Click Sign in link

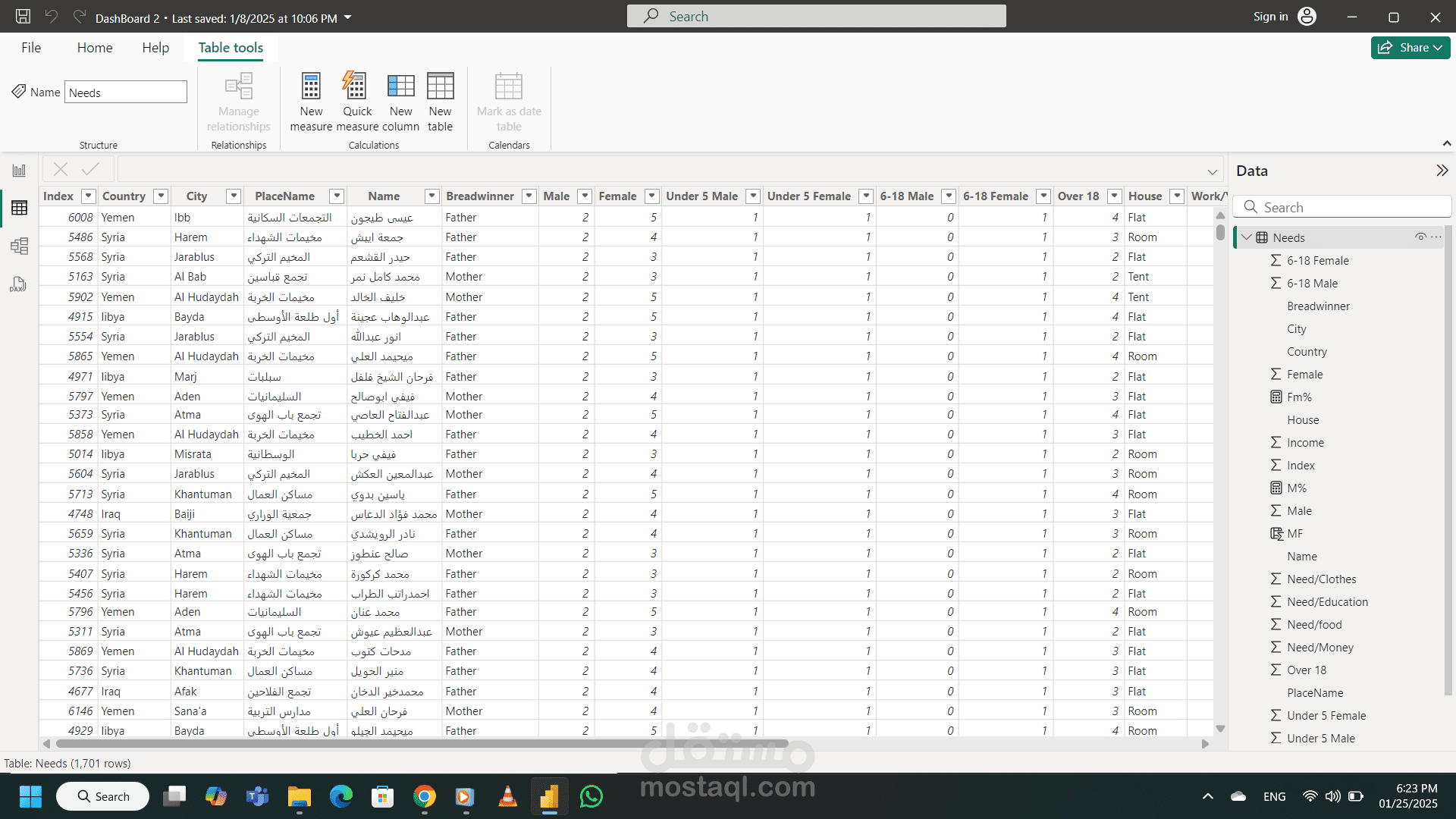[x=1270, y=17]
